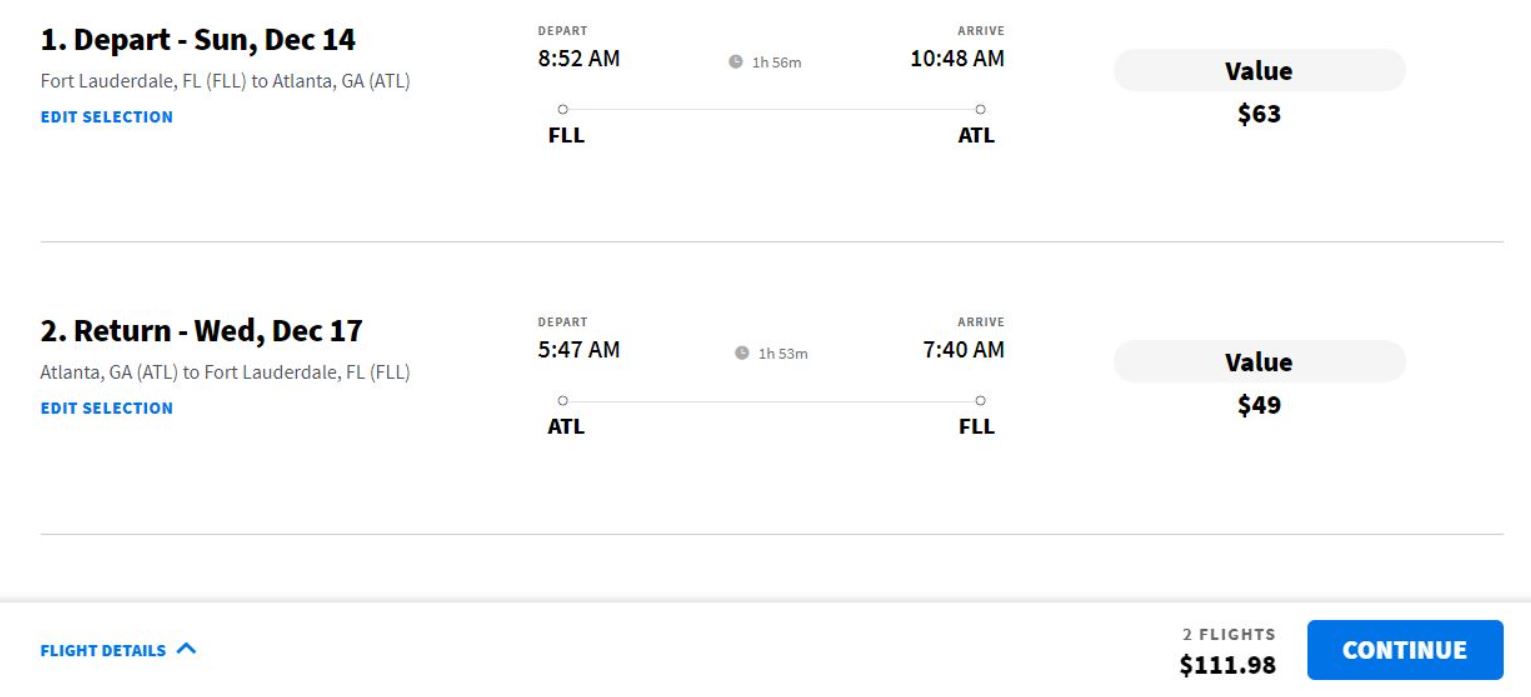Click the ATL origin dot on return route
This screenshot has height=697, width=1531.
[562, 401]
